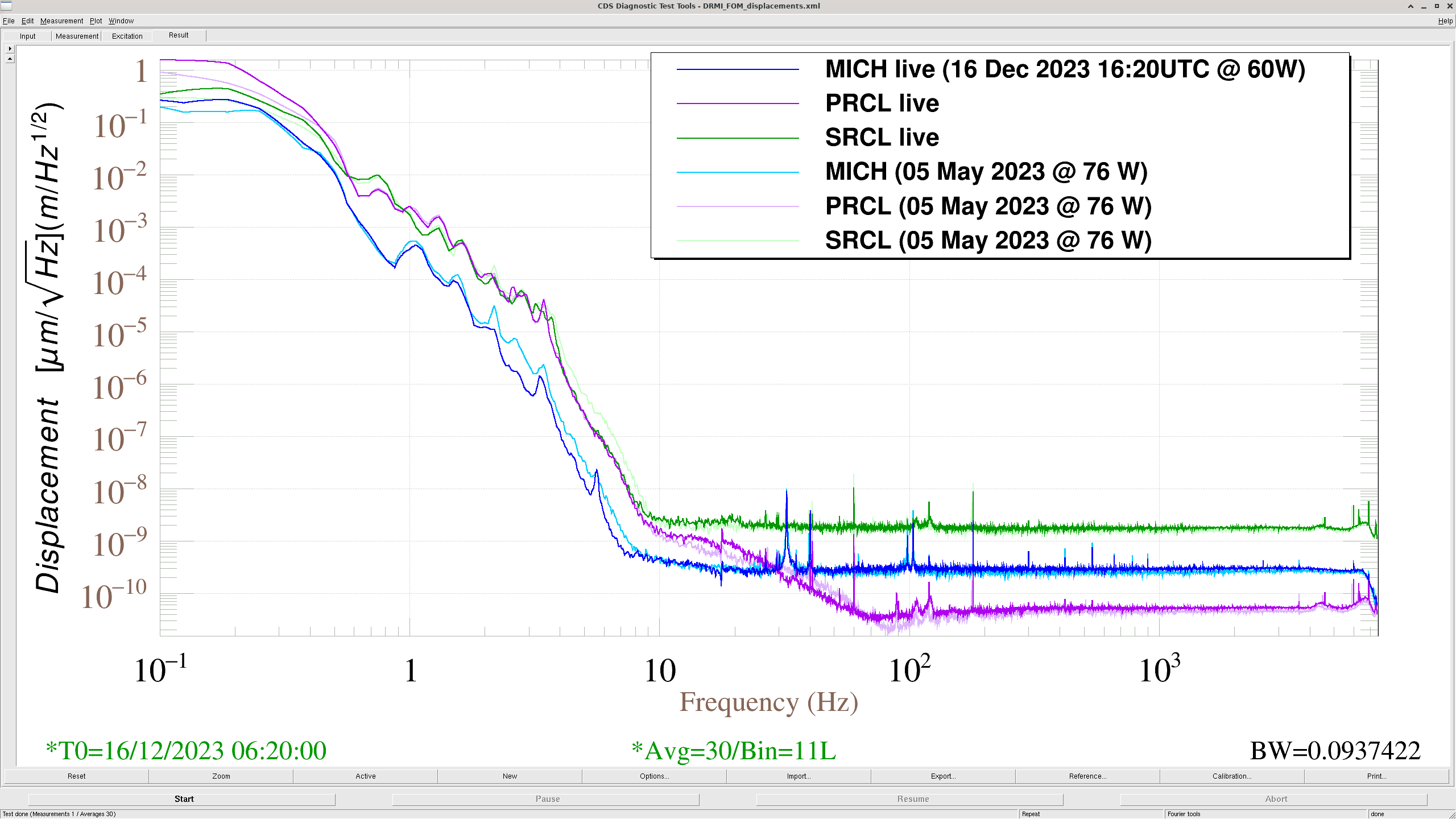
Task: Open the File menu
Action: pyautogui.click(x=9, y=21)
